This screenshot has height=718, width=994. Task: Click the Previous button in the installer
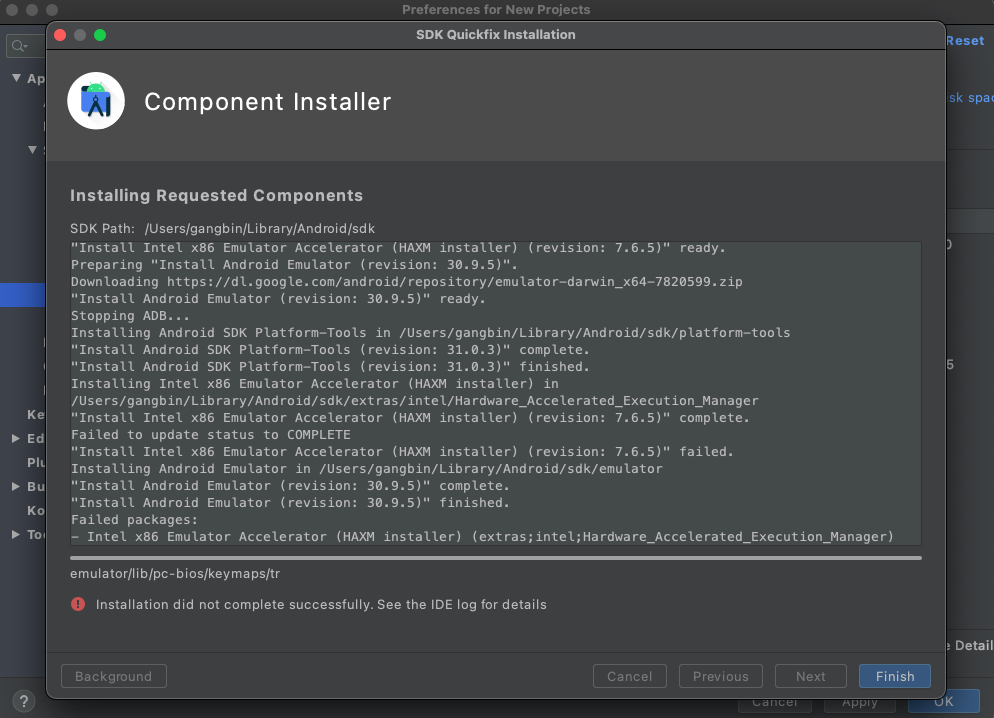[720, 676]
